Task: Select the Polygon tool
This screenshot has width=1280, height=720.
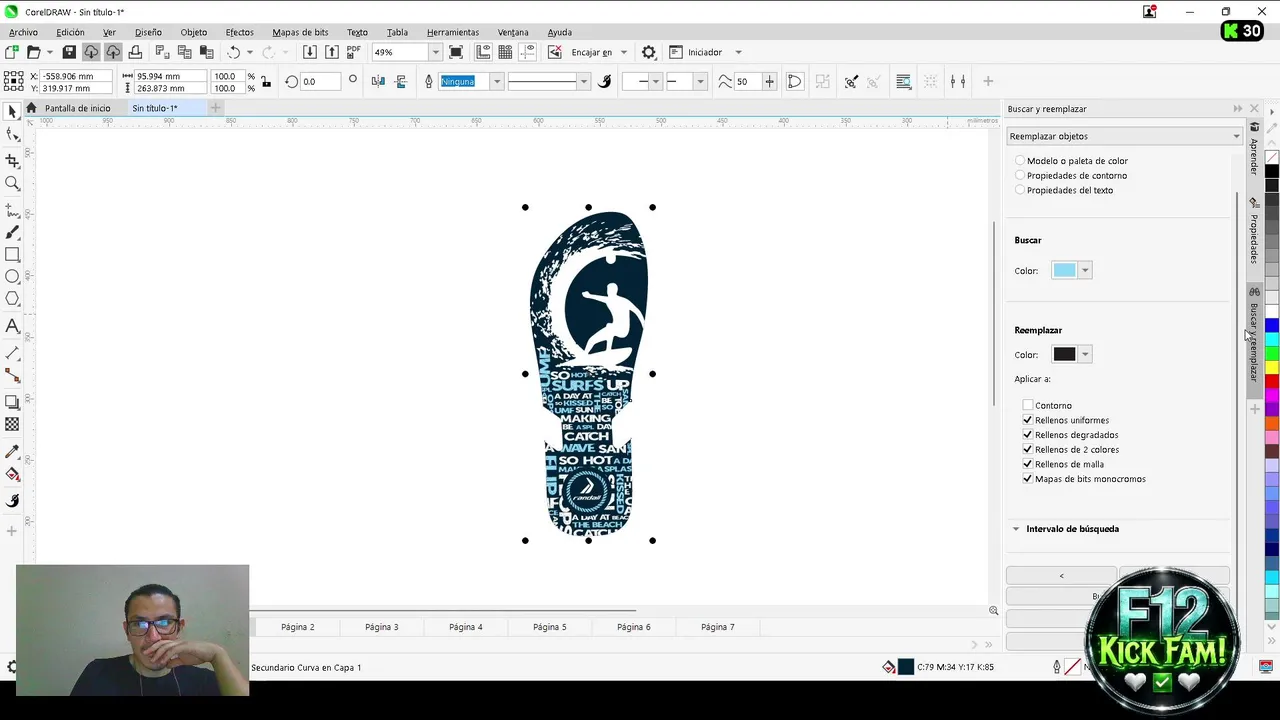Action: 12,299
